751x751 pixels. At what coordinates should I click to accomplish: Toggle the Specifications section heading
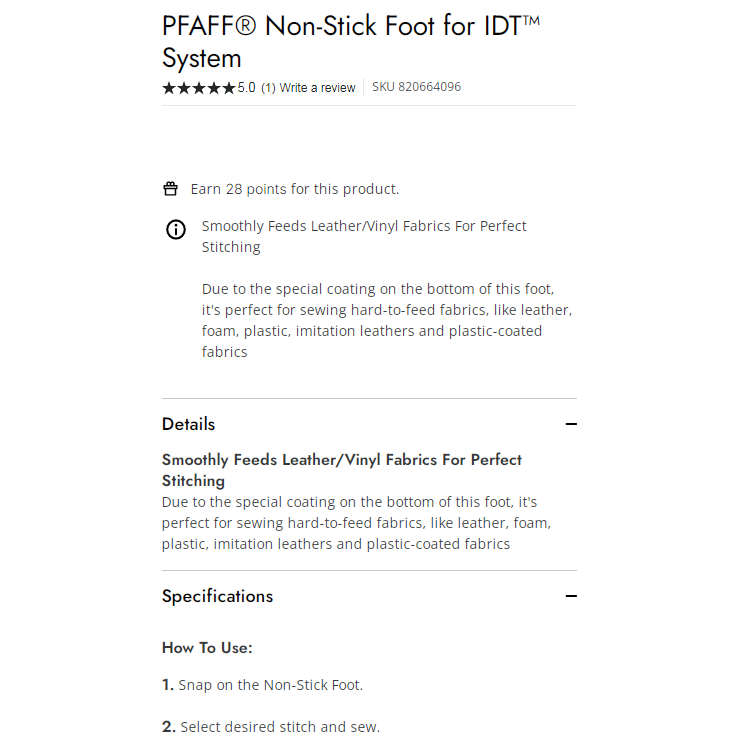click(x=217, y=596)
